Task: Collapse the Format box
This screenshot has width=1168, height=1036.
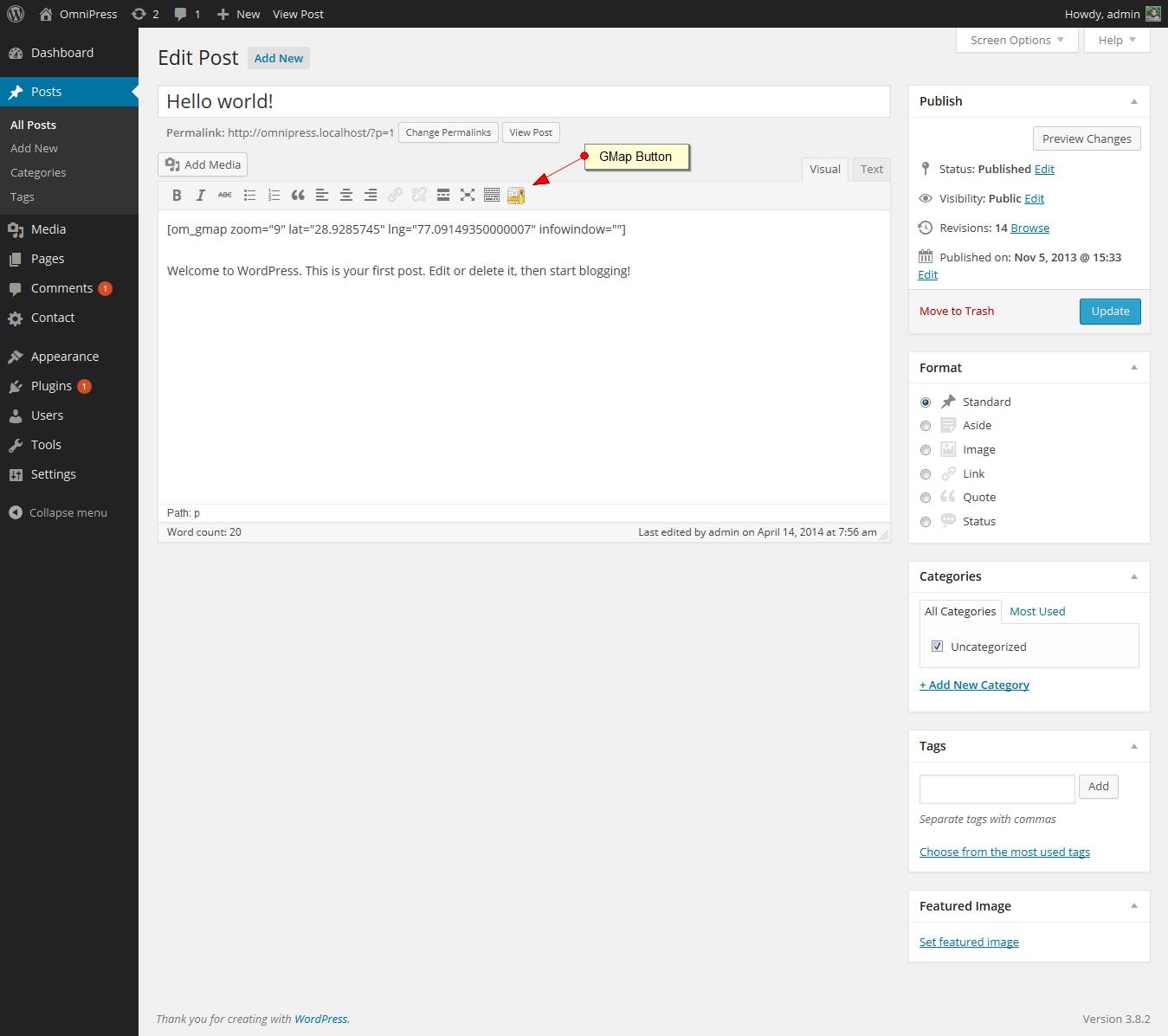Action: coord(1134,368)
